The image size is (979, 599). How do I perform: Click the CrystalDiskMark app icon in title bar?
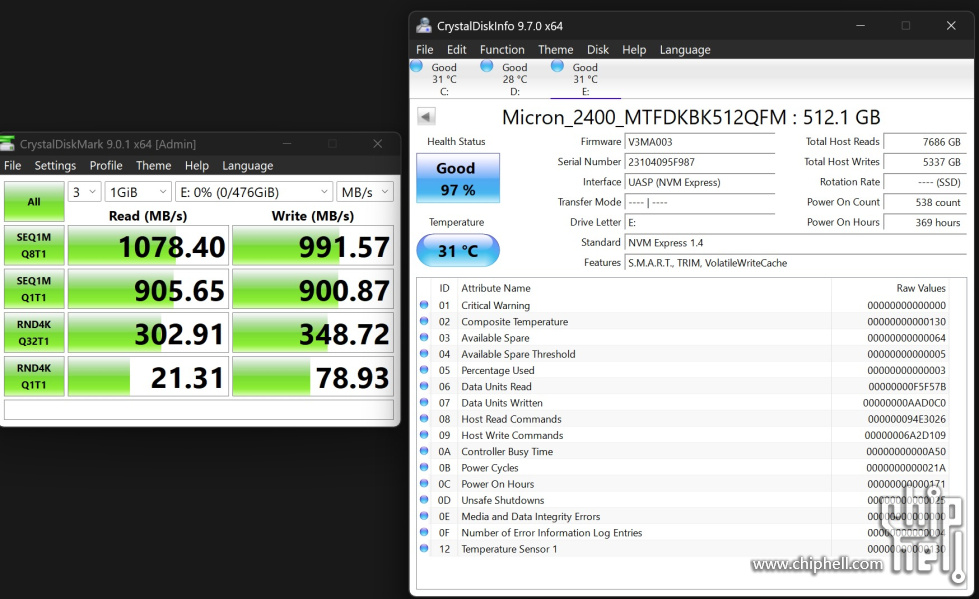pyautogui.click(x=7, y=144)
